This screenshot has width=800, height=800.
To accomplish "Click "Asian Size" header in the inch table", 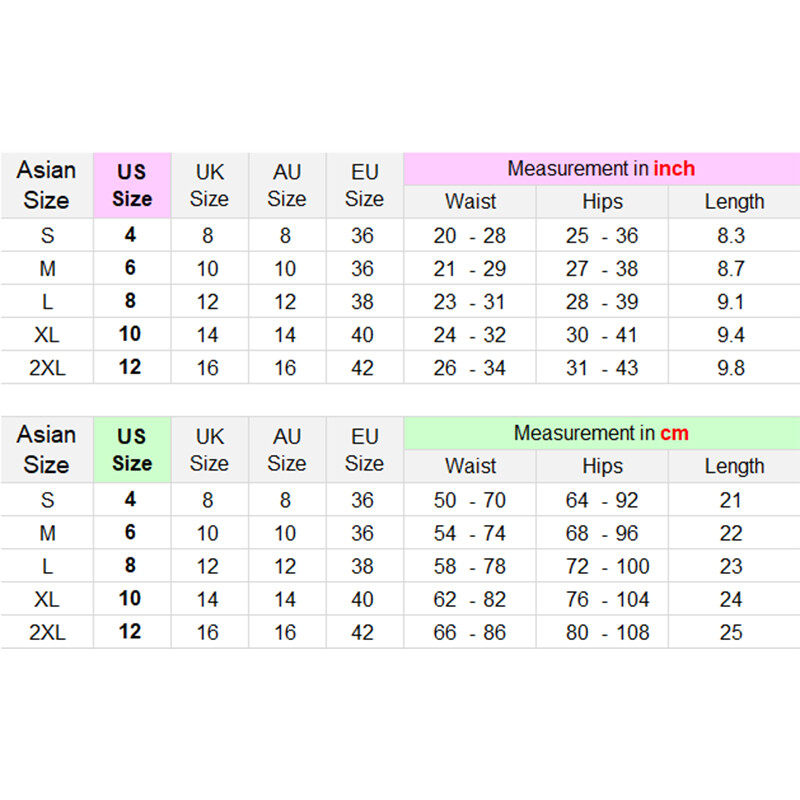I will click(47, 185).
